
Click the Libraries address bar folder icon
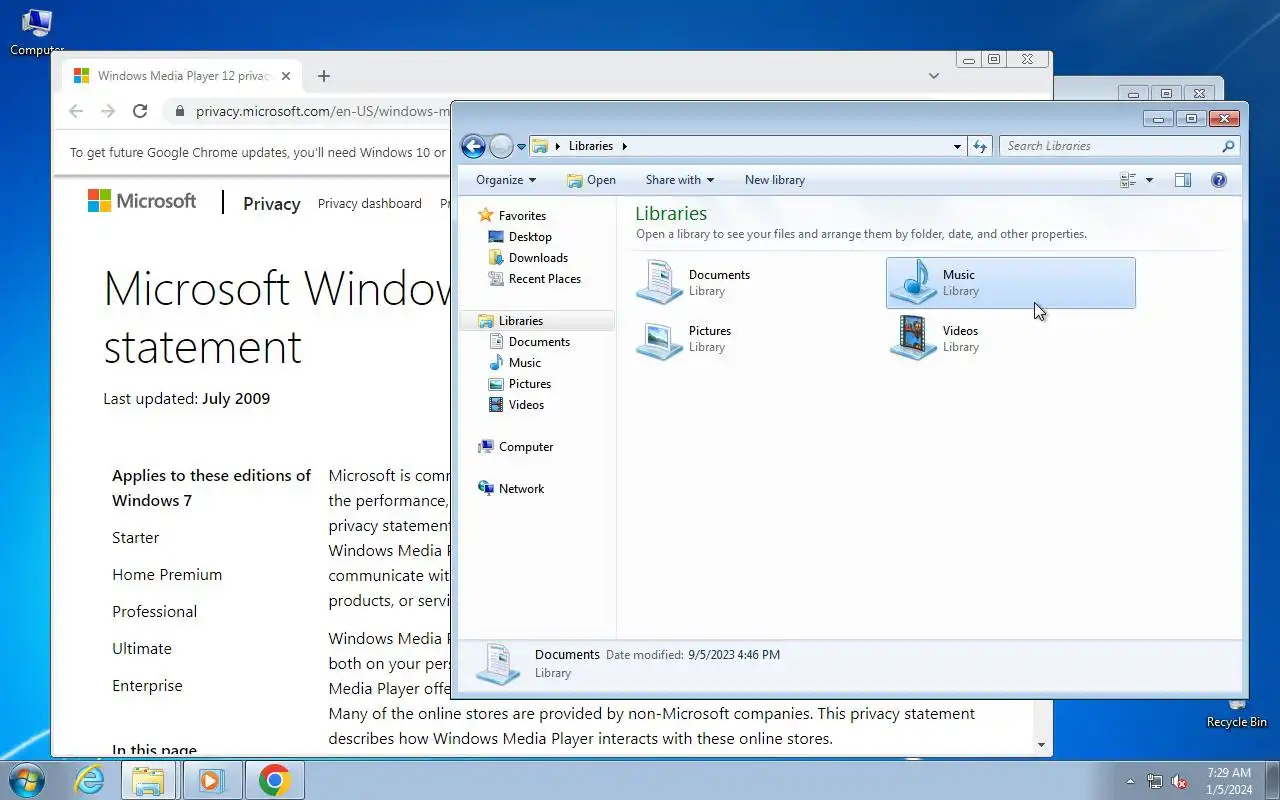(540, 146)
